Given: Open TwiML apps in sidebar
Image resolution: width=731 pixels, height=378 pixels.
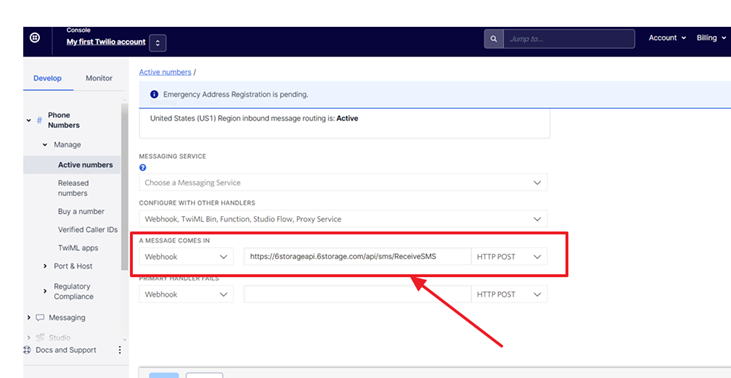Looking at the screenshot, I should 78,248.
